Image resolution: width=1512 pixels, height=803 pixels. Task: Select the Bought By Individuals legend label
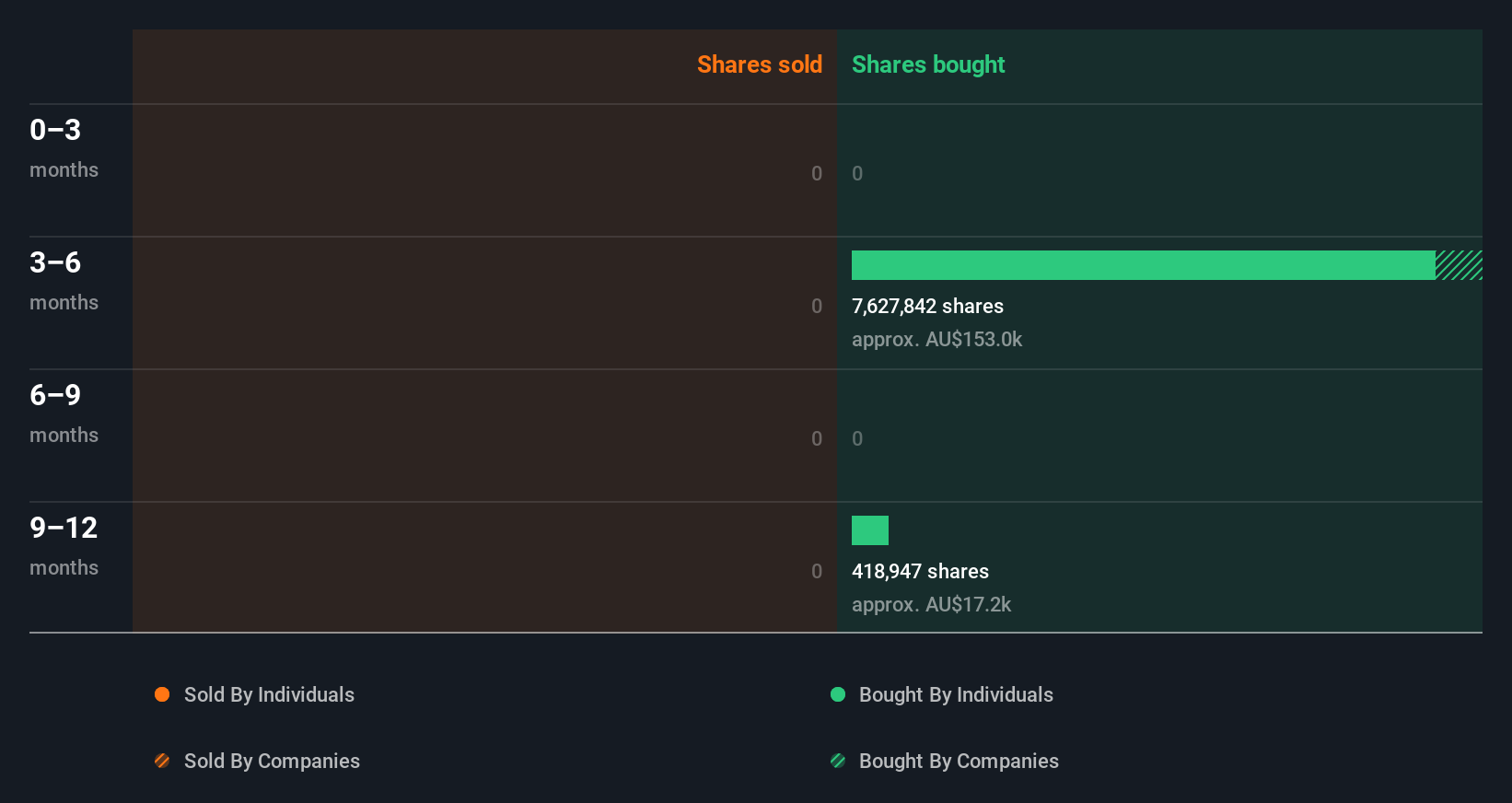tap(956, 694)
